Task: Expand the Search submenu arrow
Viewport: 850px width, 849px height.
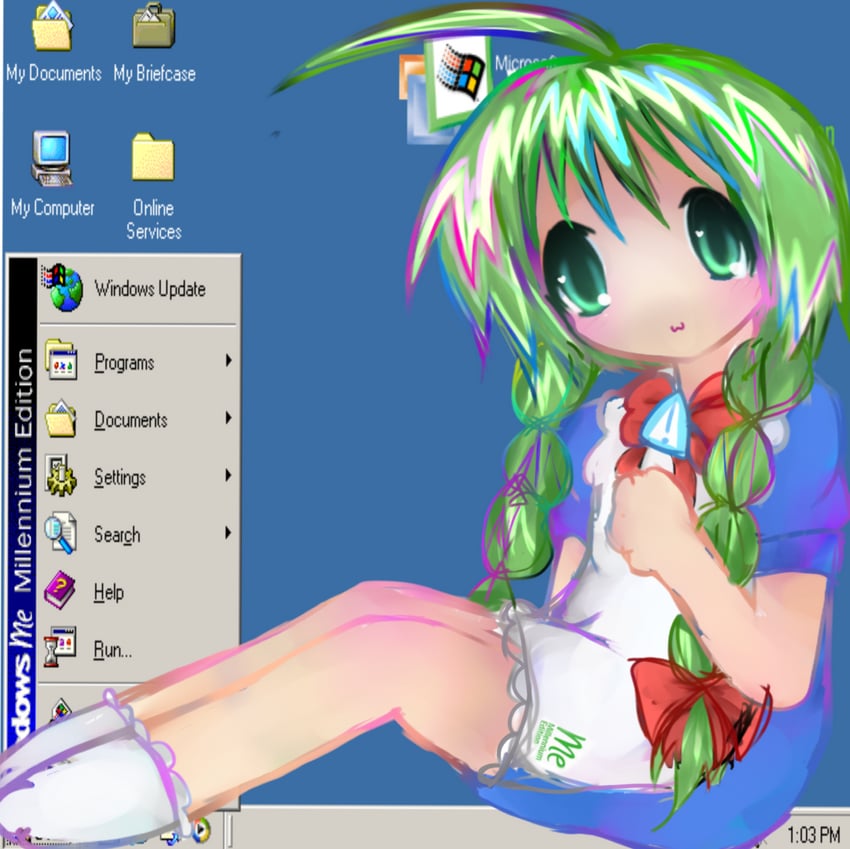Action: tap(228, 533)
